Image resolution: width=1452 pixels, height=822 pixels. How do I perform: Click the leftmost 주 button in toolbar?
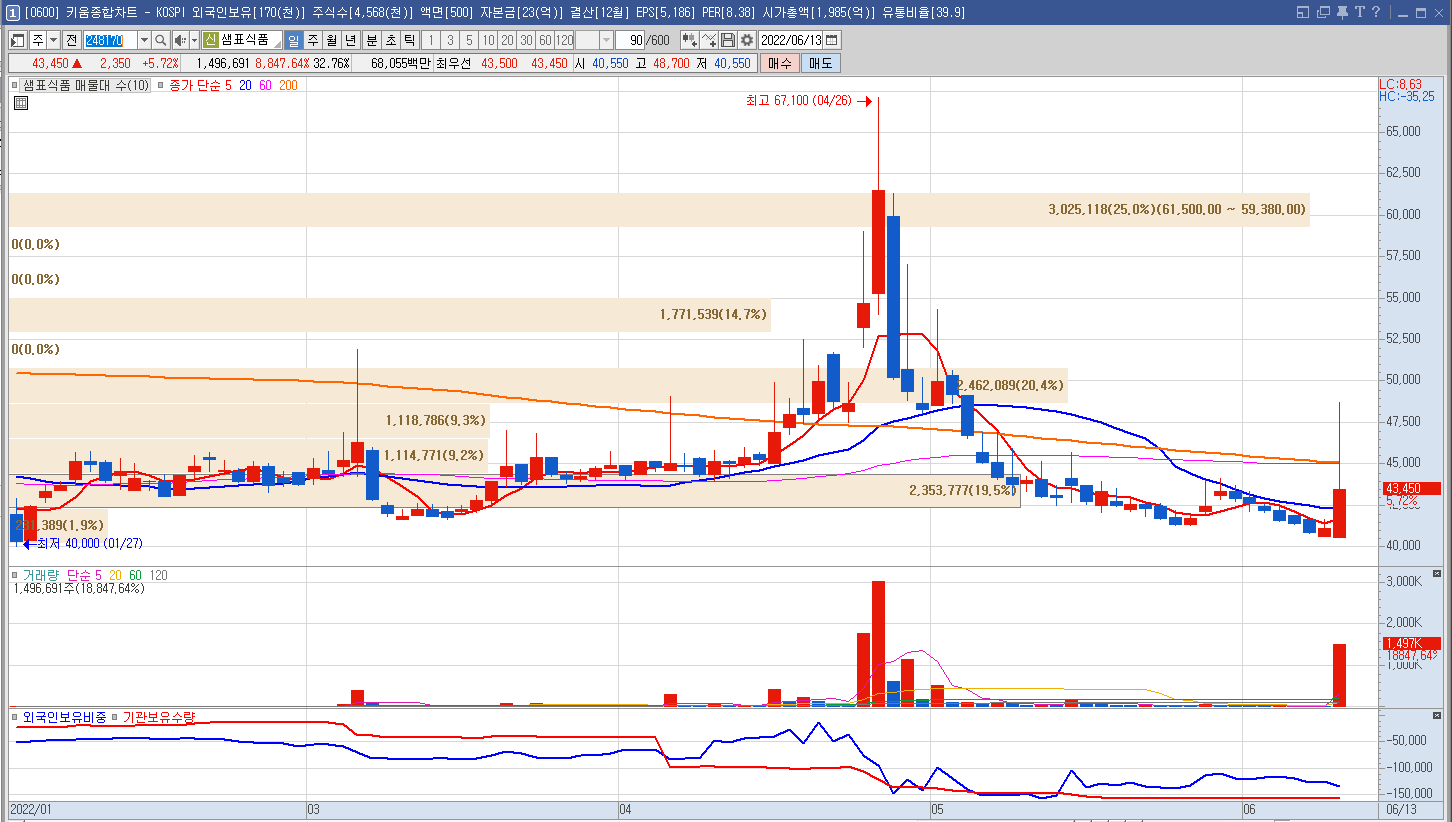[38, 40]
